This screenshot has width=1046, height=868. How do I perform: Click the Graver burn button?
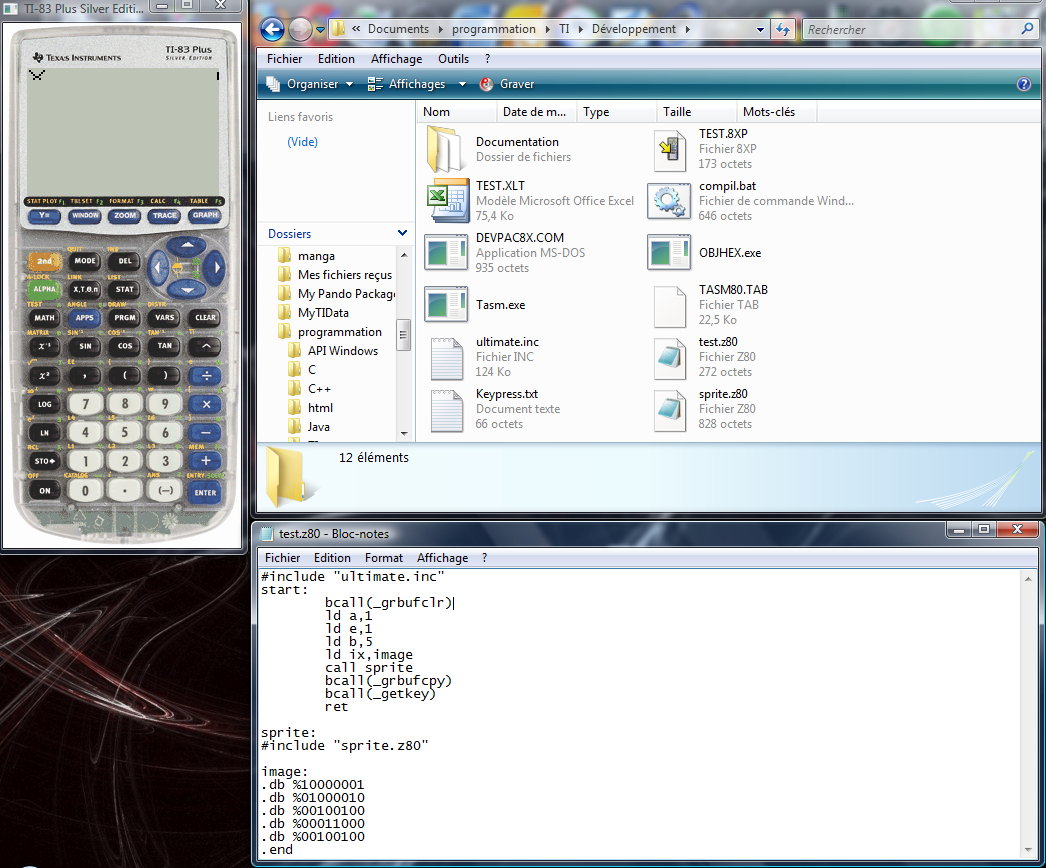[507, 85]
